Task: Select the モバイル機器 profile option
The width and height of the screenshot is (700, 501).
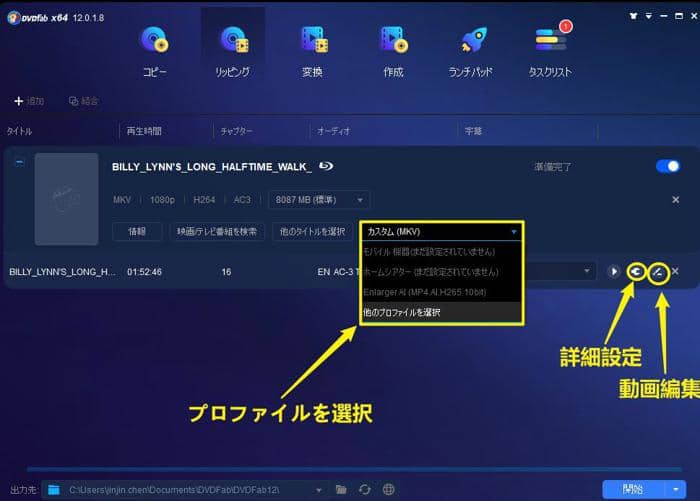Action: click(442, 252)
